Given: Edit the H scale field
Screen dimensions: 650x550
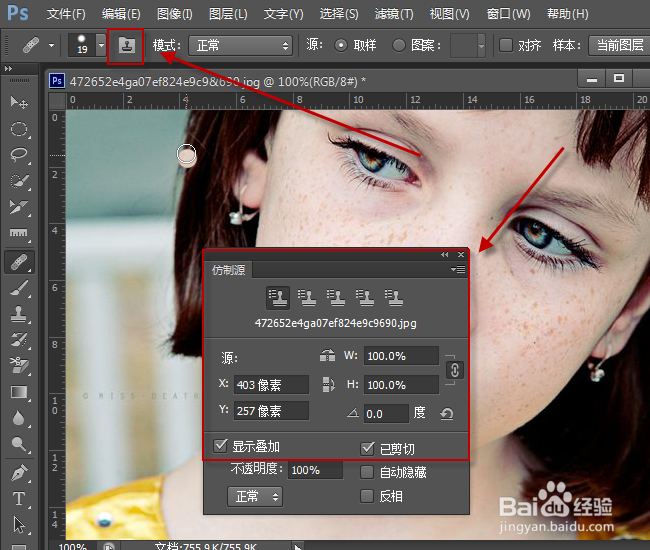Looking at the screenshot, I should pos(401,385).
